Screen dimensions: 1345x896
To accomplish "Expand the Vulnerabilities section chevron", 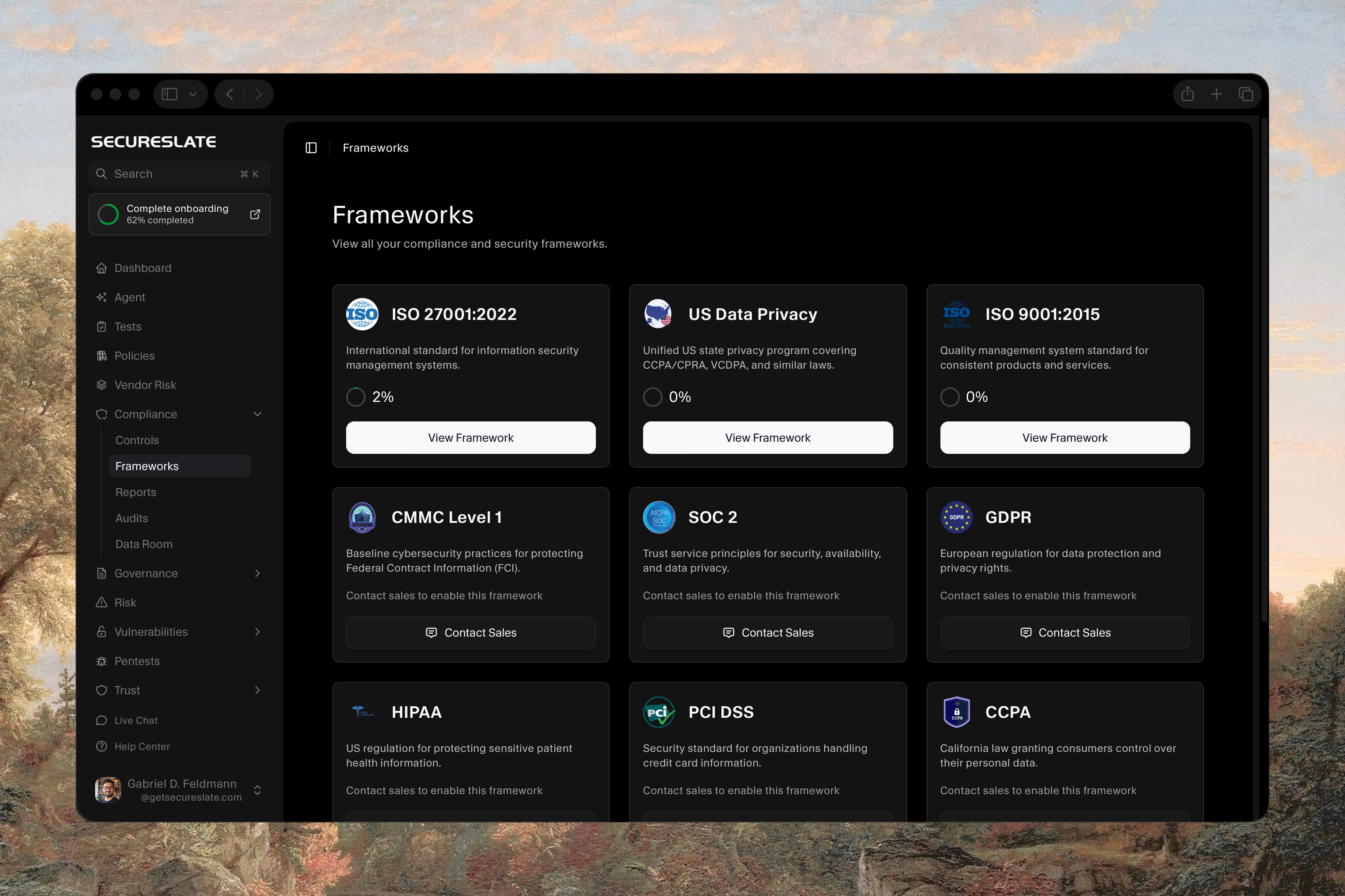I will (257, 632).
